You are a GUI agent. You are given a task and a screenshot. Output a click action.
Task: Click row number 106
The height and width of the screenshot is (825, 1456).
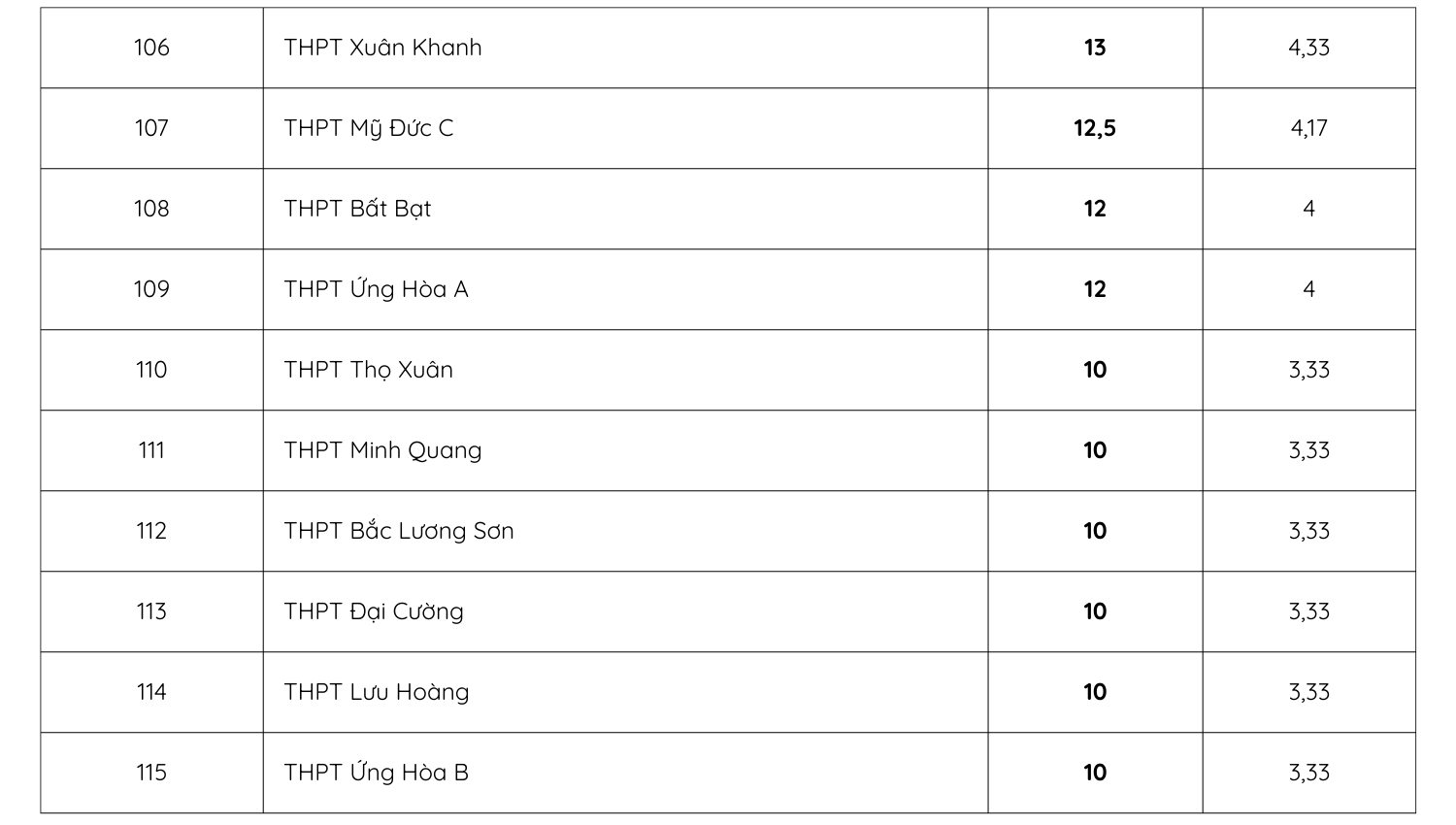(x=151, y=48)
